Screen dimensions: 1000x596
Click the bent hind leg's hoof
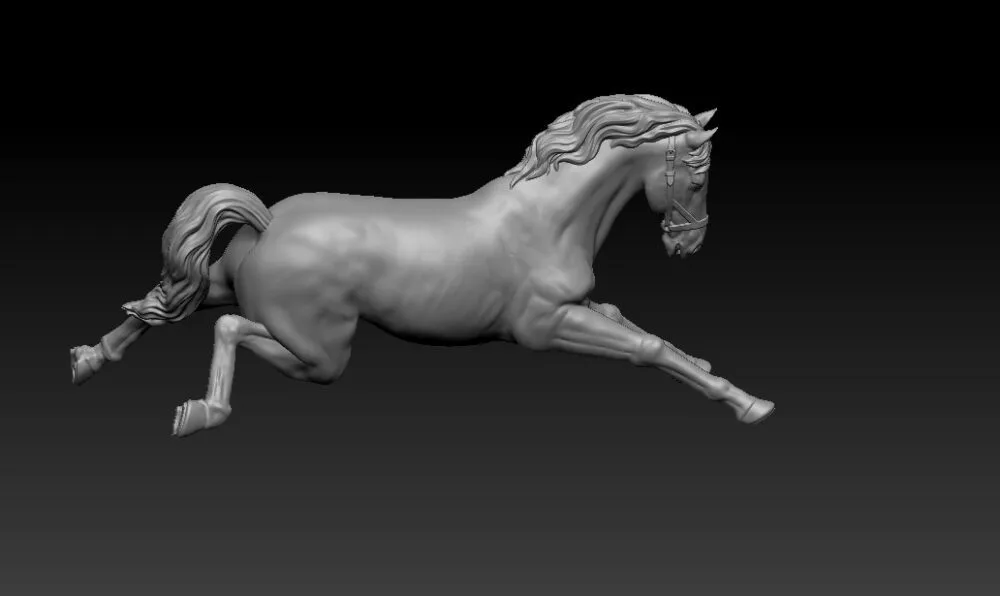click(x=188, y=417)
